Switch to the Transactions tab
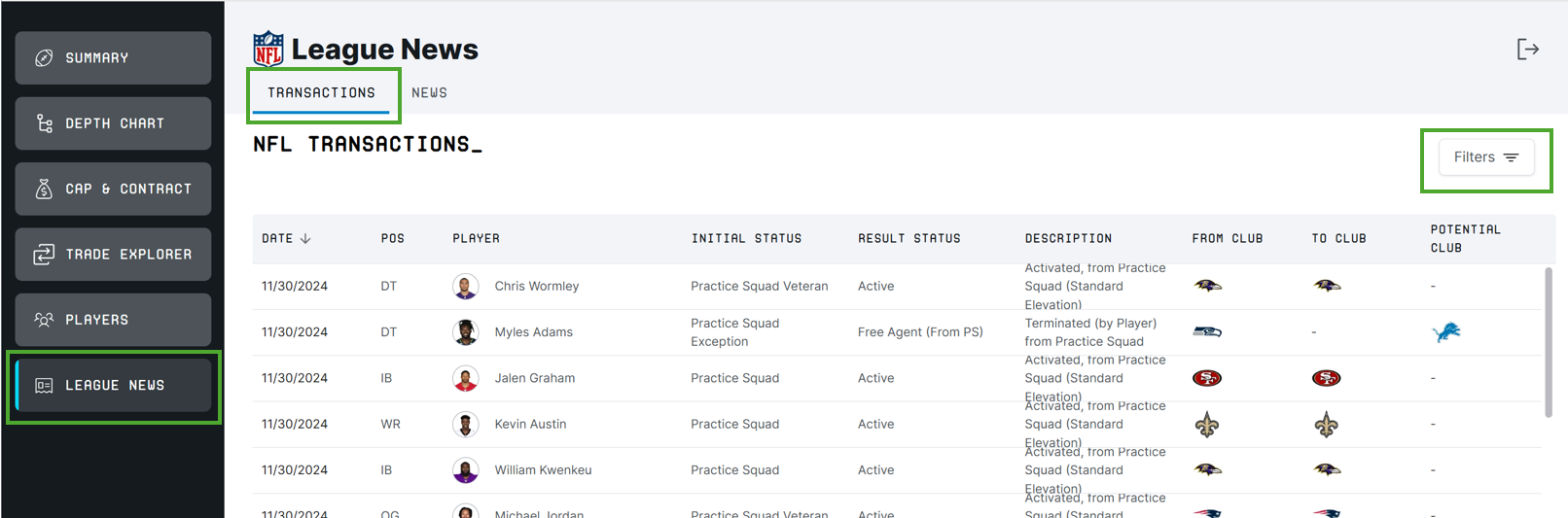The height and width of the screenshot is (518, 1568). [321, 93]
